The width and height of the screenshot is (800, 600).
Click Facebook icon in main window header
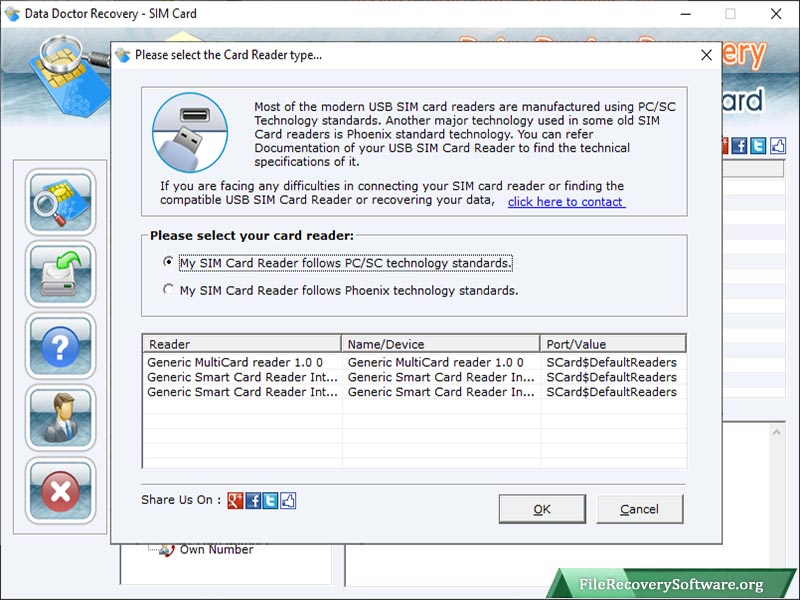coord(739,146)
